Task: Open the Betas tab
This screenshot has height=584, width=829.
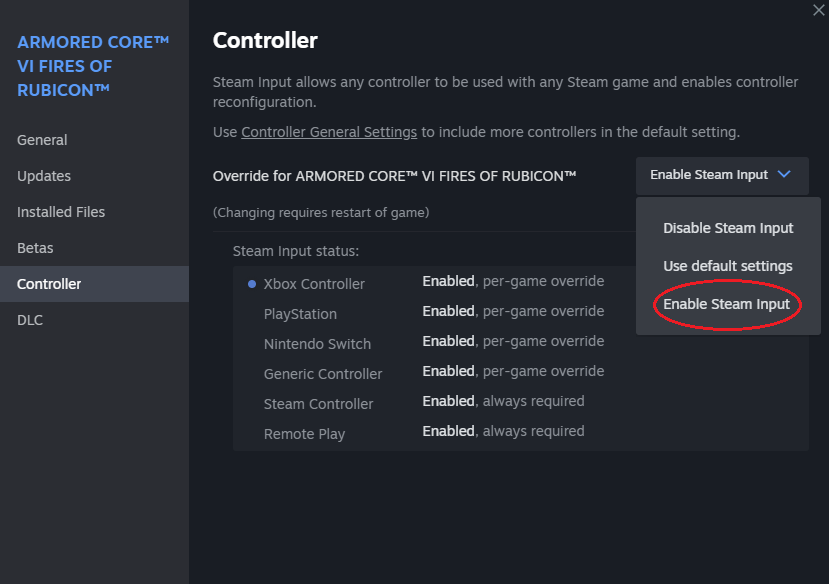Action: (x=35, y=248)
